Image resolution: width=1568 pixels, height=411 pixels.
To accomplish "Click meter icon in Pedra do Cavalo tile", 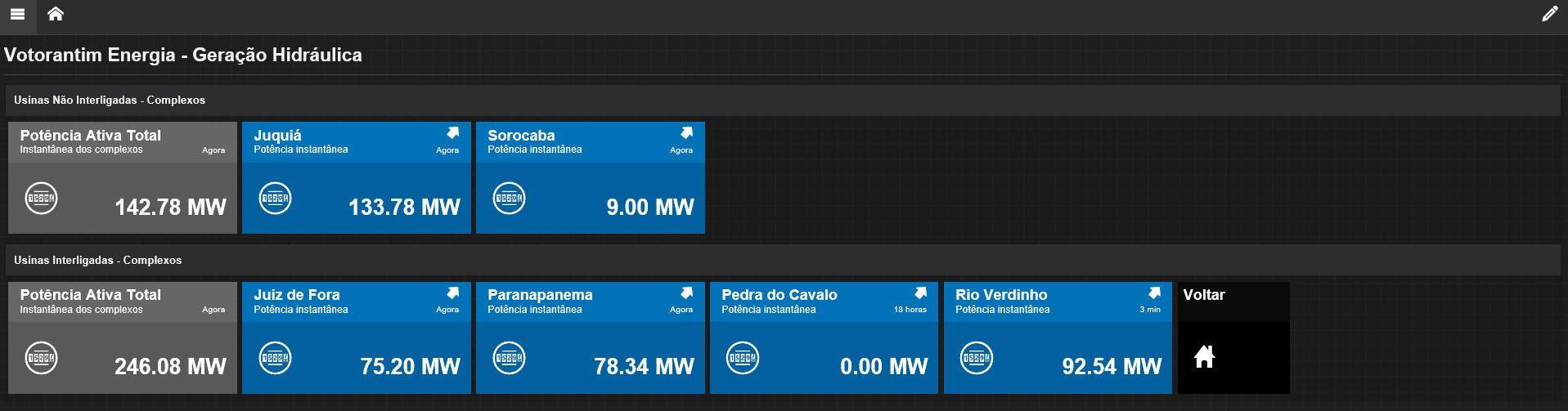I will [x=743, y=358].
